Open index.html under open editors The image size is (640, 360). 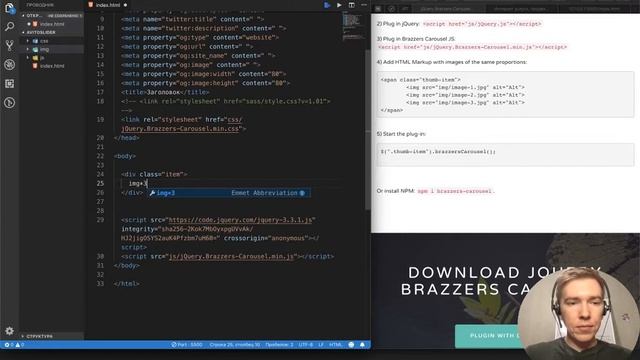coord(52,24)
